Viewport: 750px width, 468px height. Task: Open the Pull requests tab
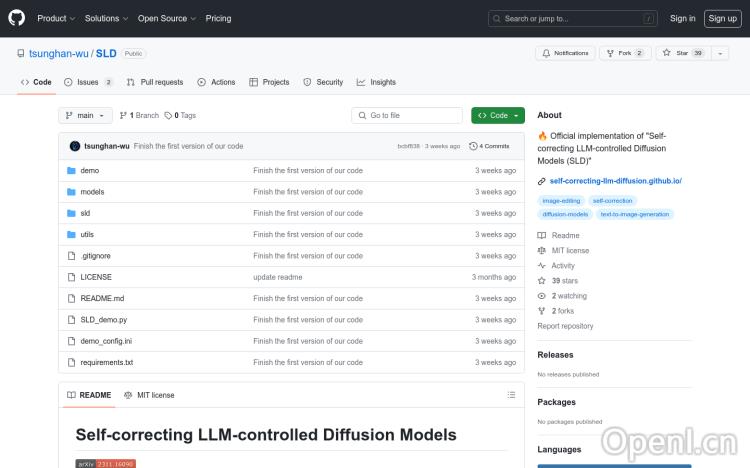click(x=154, y=82)
